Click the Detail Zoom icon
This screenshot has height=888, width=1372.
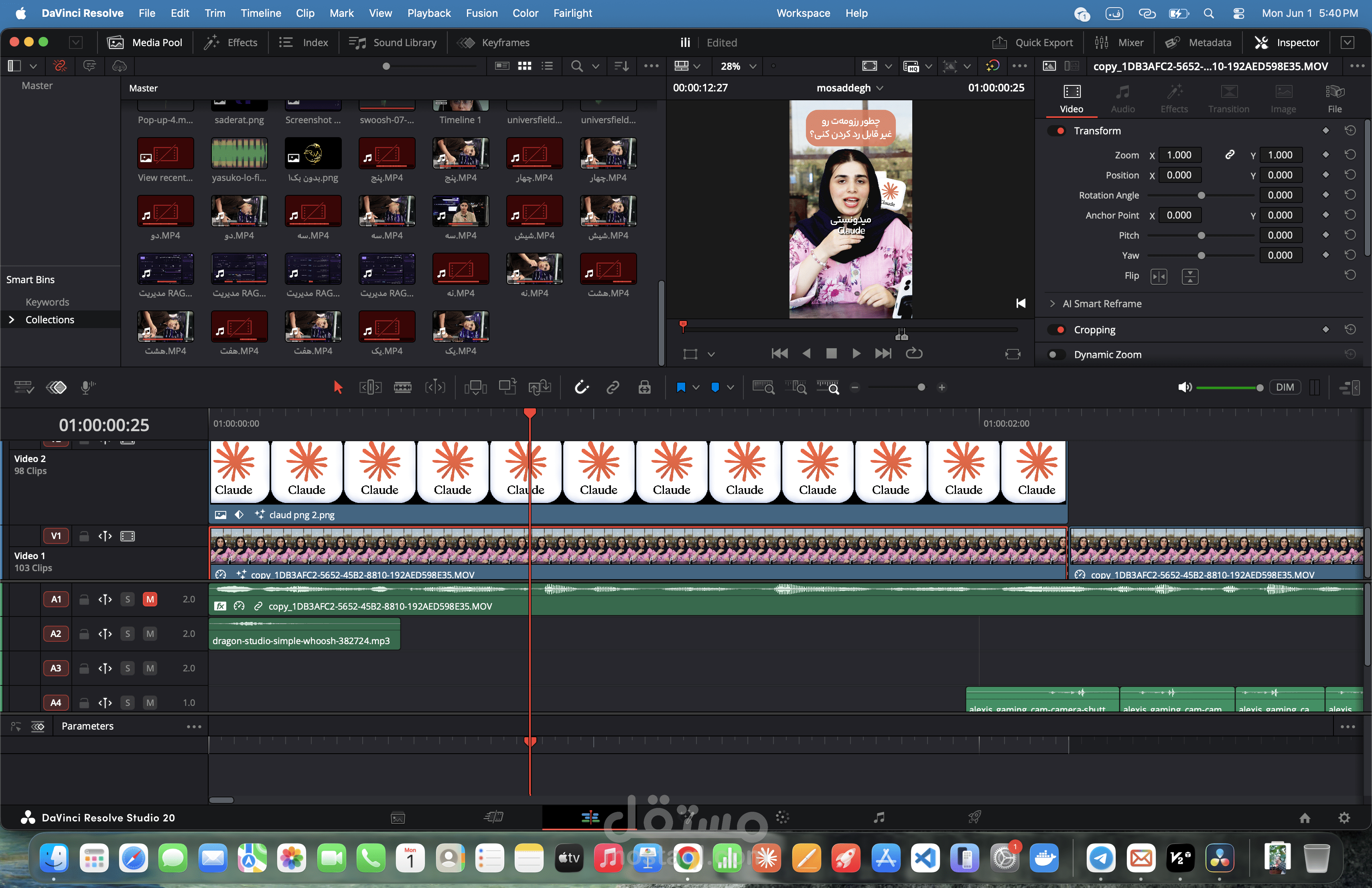pos(796,387)
